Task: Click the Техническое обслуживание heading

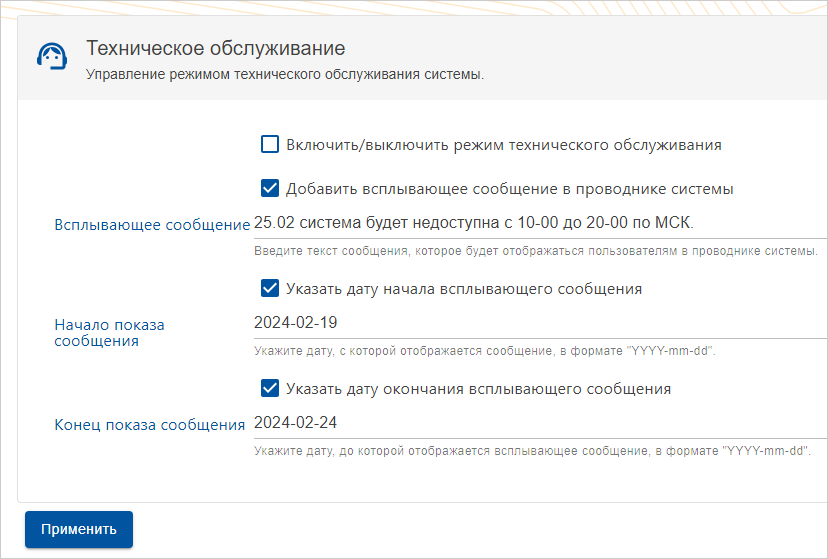Action: tap(216, 48)
